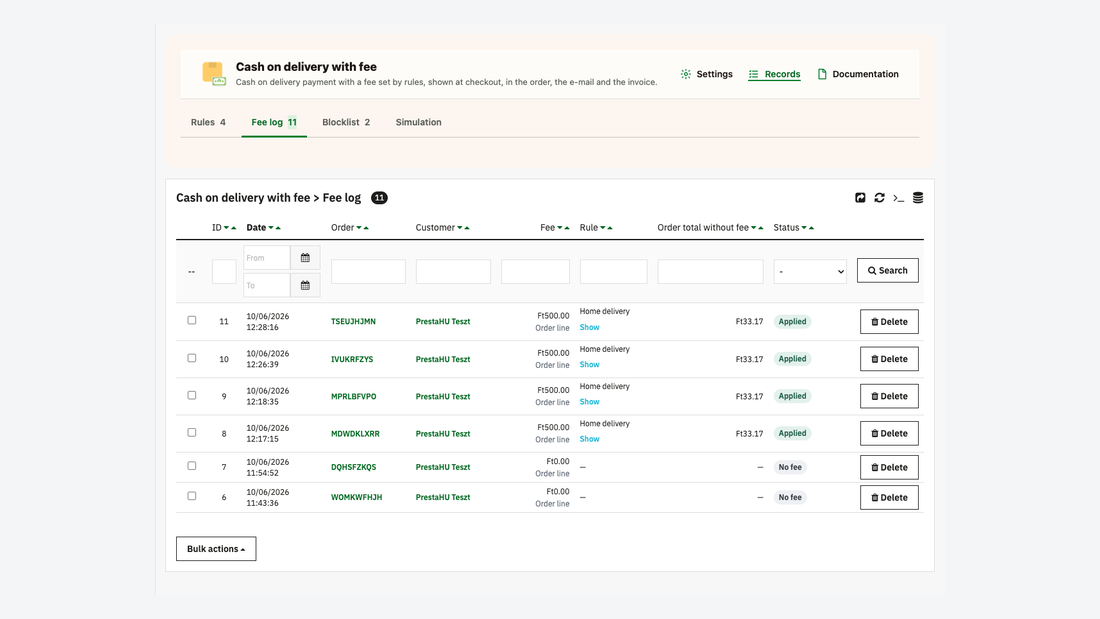The image size is (1100, 619).
Task: Show rule details for order IVUKRFZYS
Action: 589,364
